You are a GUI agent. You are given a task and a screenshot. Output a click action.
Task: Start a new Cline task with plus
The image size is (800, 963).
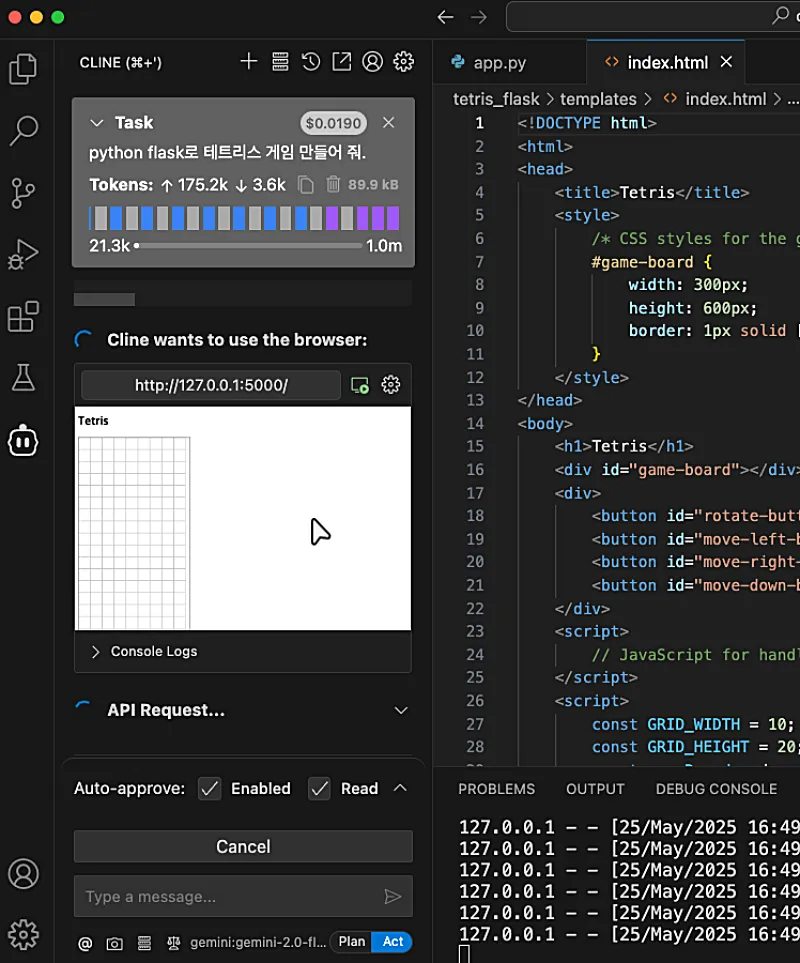tap(249, 61)
